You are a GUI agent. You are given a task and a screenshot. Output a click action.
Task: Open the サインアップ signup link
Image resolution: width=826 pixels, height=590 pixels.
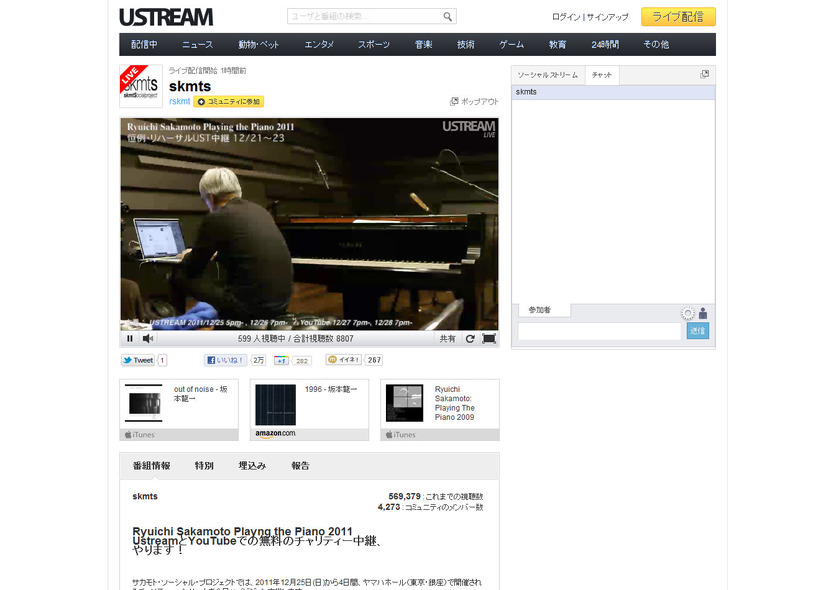click(607, 17)
